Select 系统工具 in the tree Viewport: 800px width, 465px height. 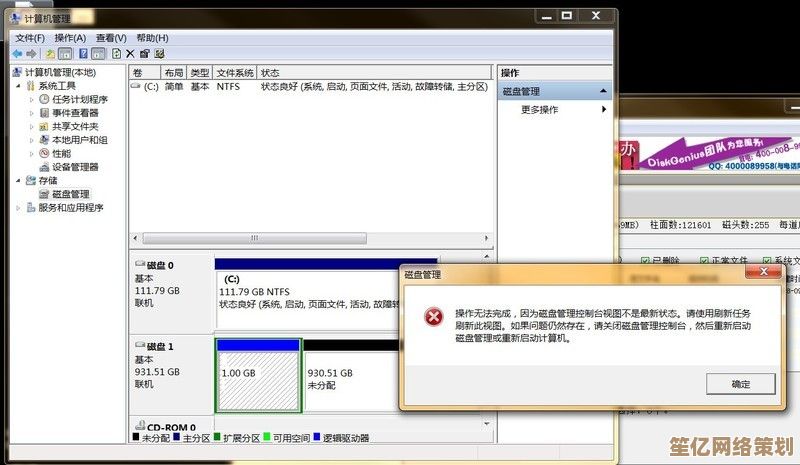pos(57,86)
